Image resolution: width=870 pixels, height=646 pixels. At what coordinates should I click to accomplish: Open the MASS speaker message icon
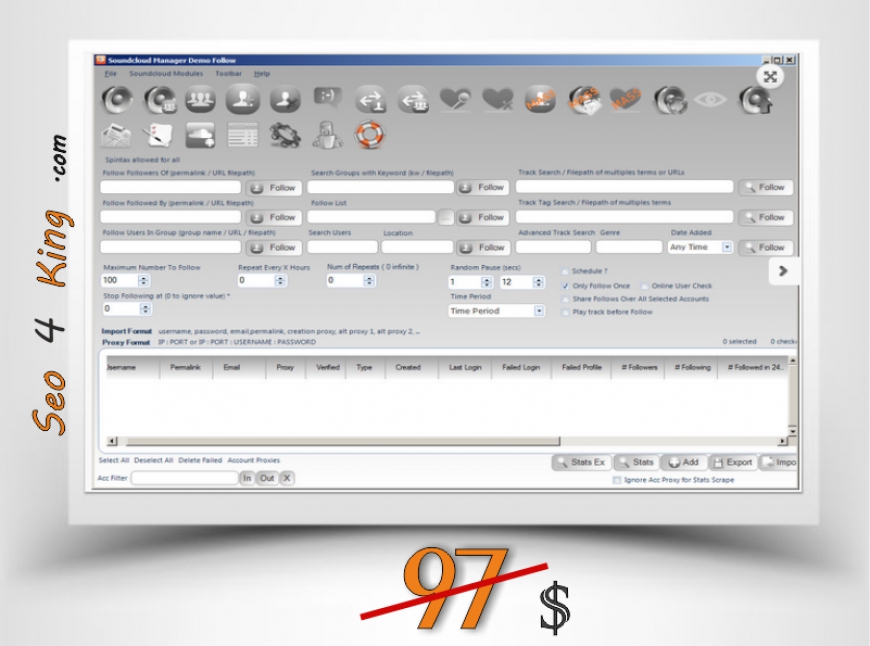584,100
